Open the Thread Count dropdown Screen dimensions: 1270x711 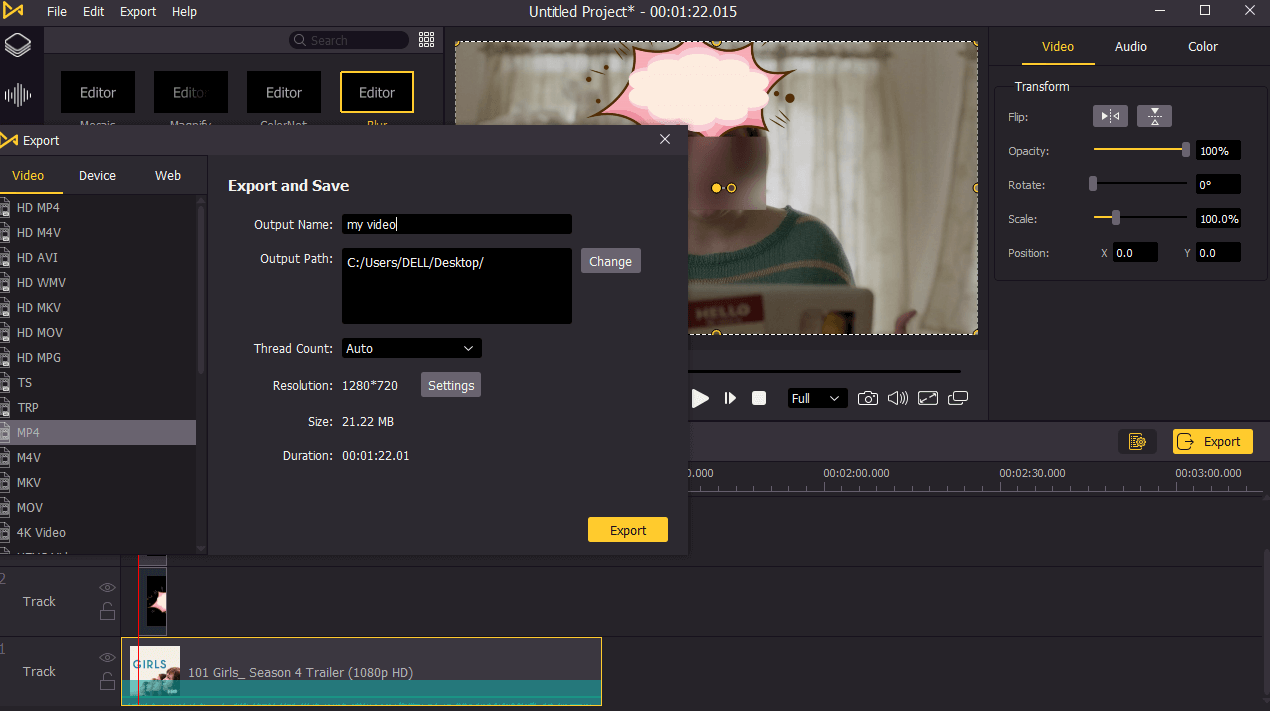(x=411, y=348)
